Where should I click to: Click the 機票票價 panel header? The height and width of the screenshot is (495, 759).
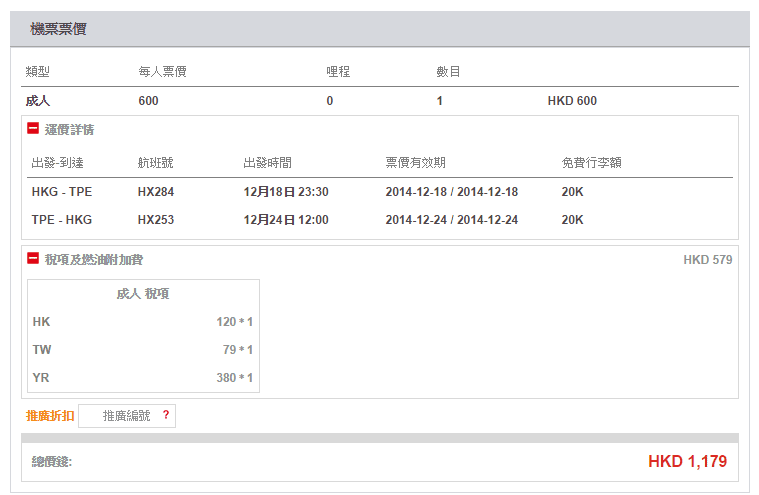pos(58,30)
